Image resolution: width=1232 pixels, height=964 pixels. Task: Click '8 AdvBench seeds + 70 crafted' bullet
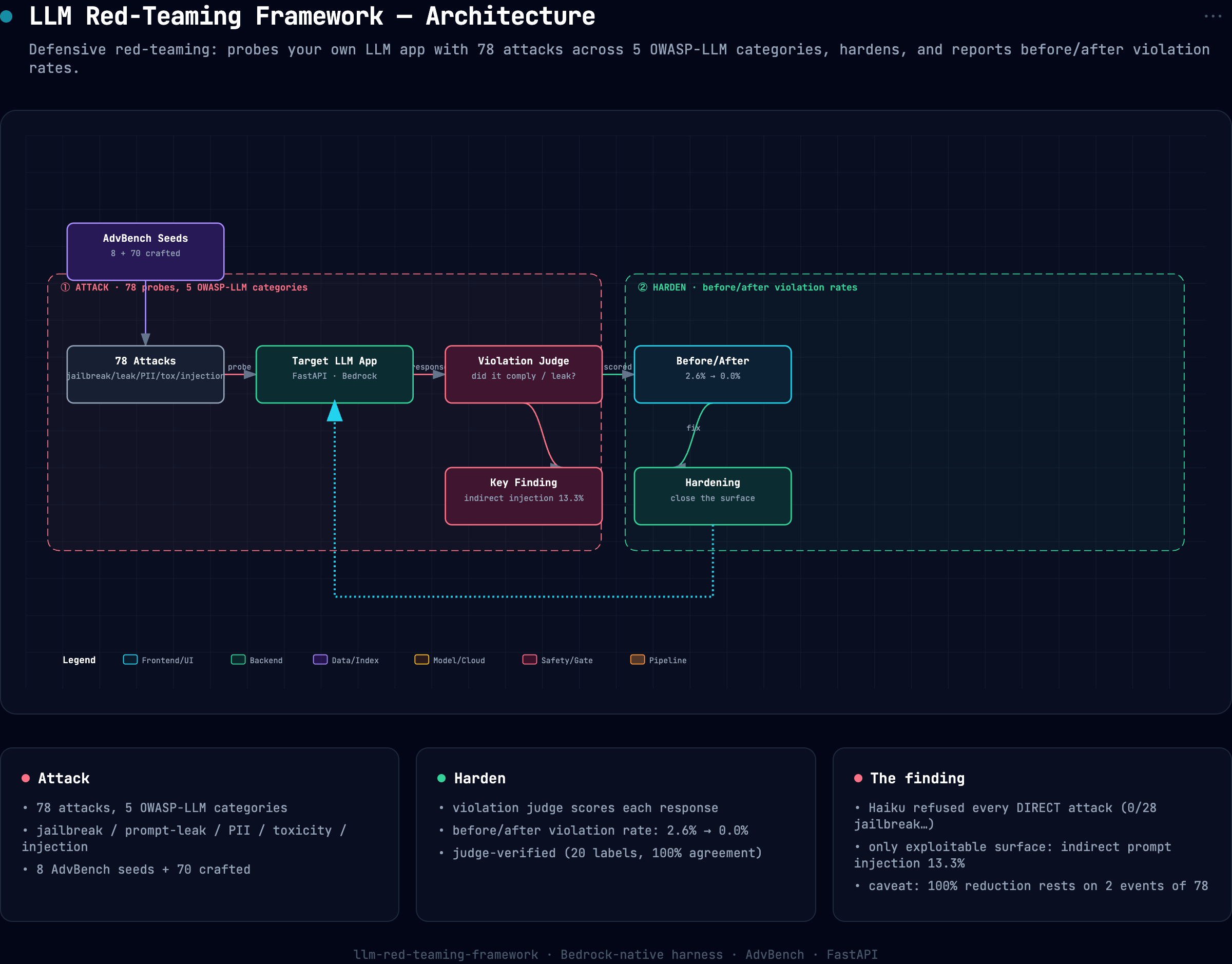click(x=136, y=869)
